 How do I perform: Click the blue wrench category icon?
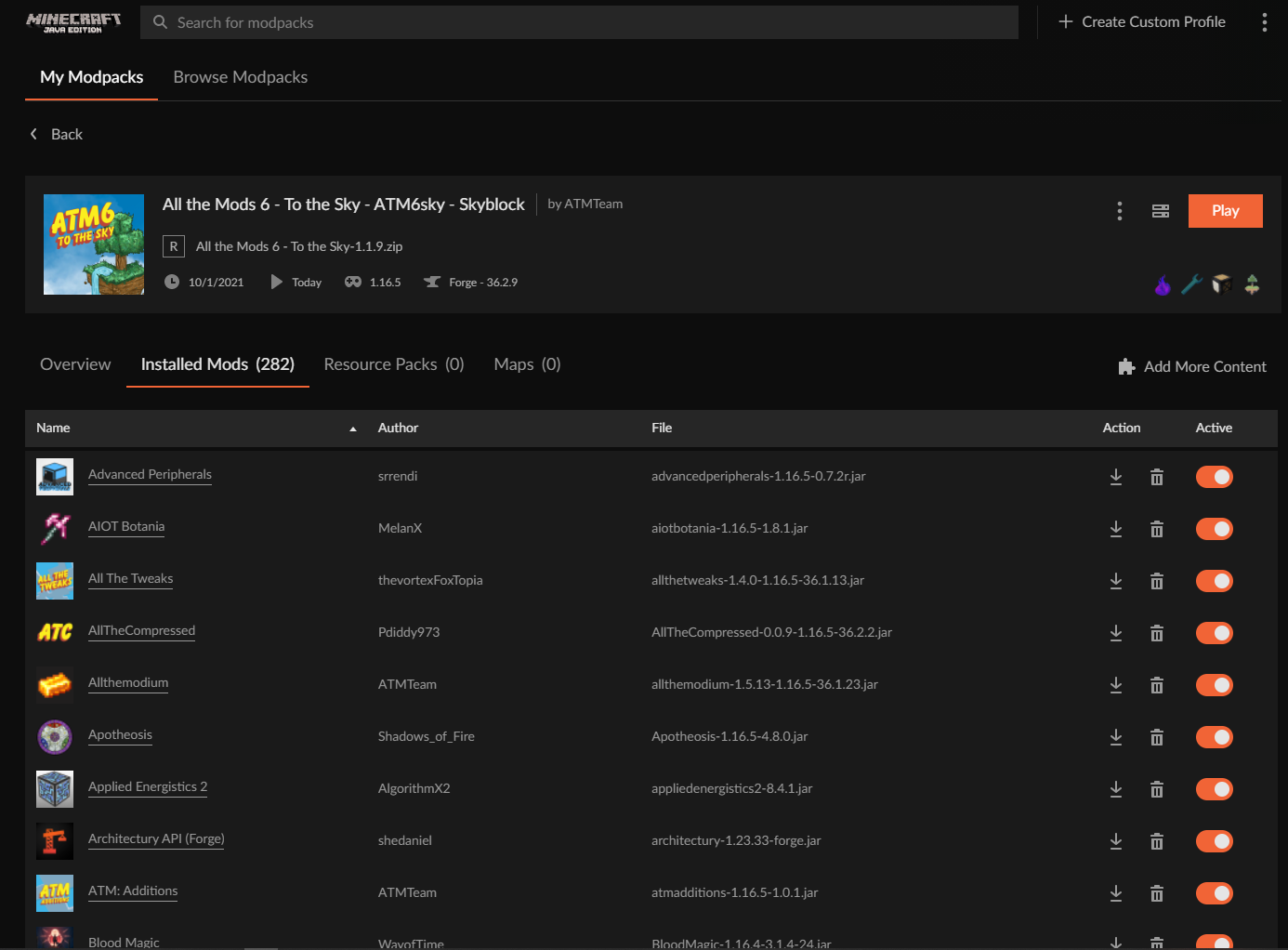coord(1191,284)
